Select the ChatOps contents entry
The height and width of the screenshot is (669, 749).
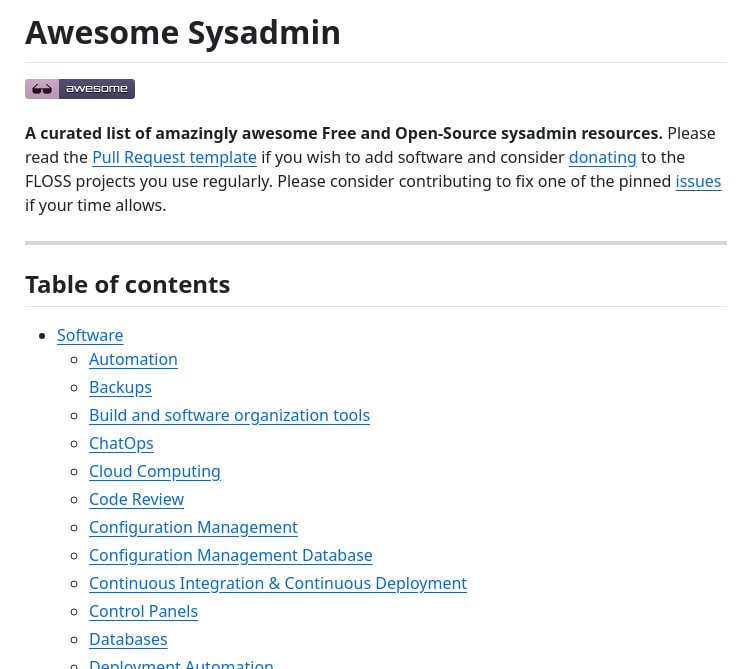[121, 443]
